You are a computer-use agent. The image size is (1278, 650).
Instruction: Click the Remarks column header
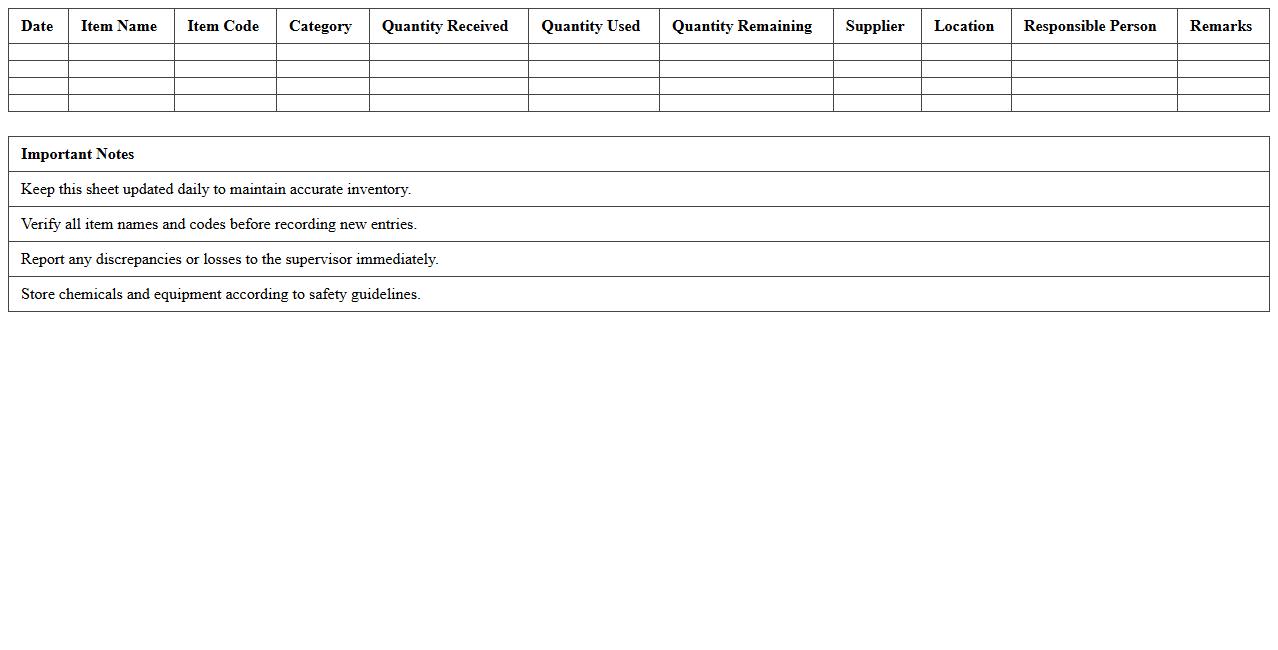1221,26
